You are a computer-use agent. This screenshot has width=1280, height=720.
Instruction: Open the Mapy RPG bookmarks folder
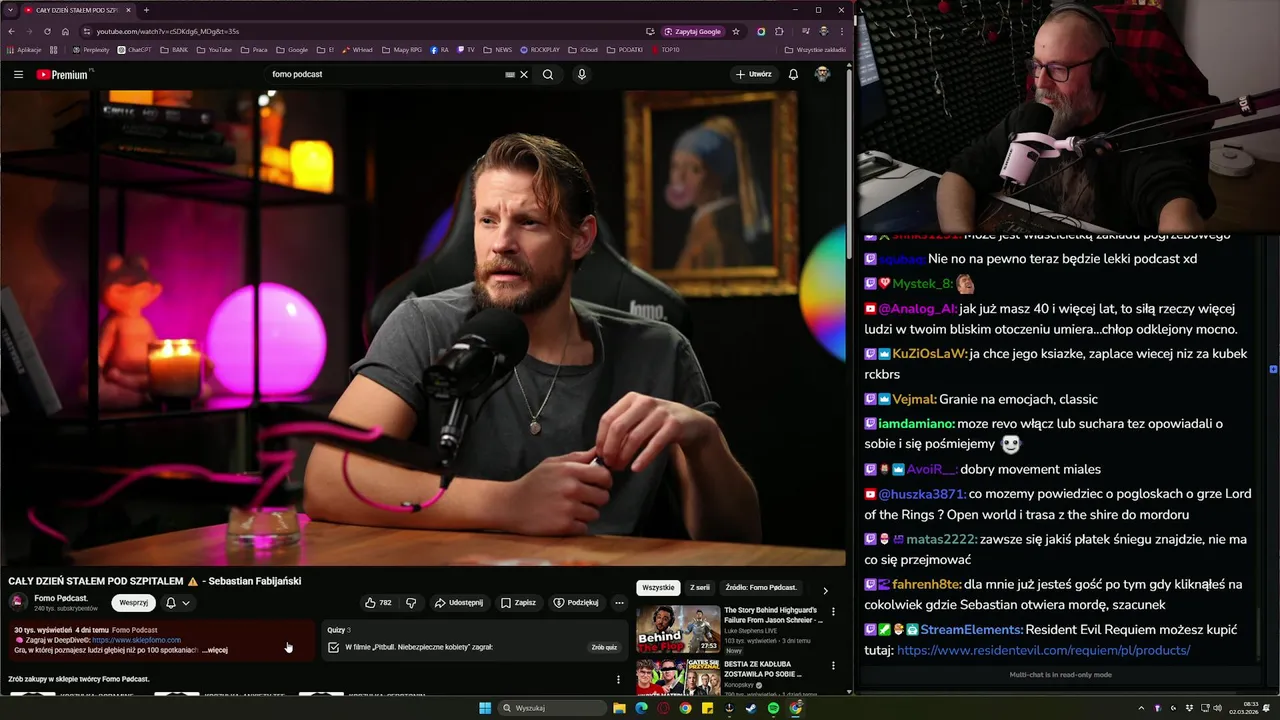click(402, 49)
